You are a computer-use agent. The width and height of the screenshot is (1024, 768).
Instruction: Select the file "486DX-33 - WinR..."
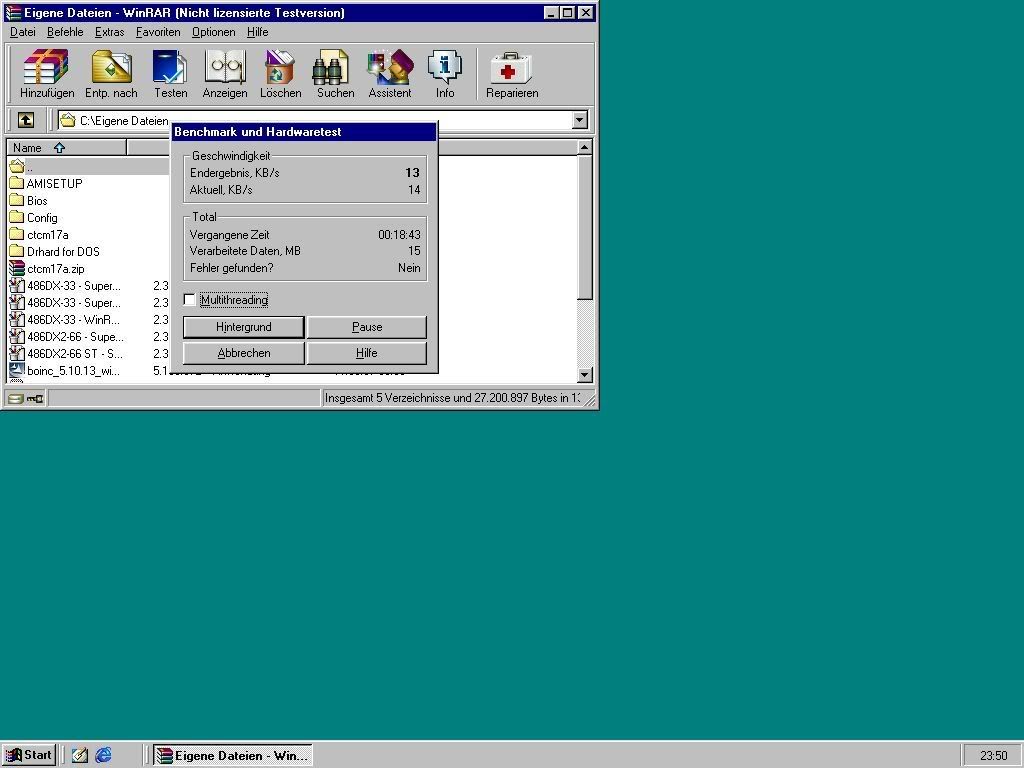coord(66,319)
